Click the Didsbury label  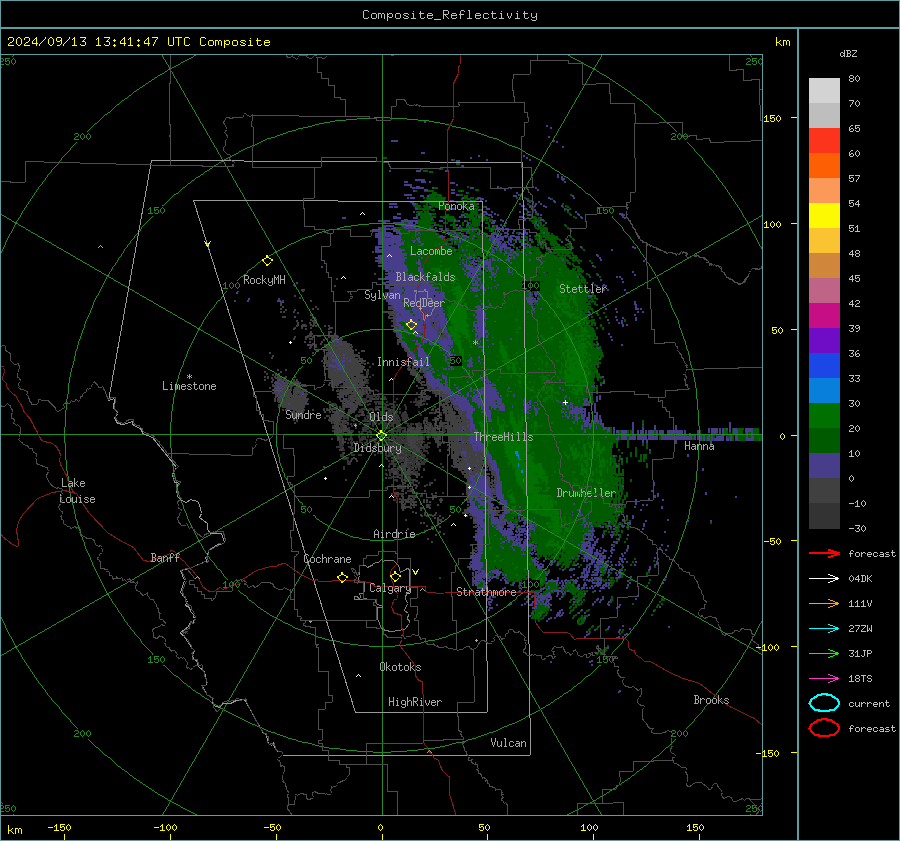click(378, 448)
